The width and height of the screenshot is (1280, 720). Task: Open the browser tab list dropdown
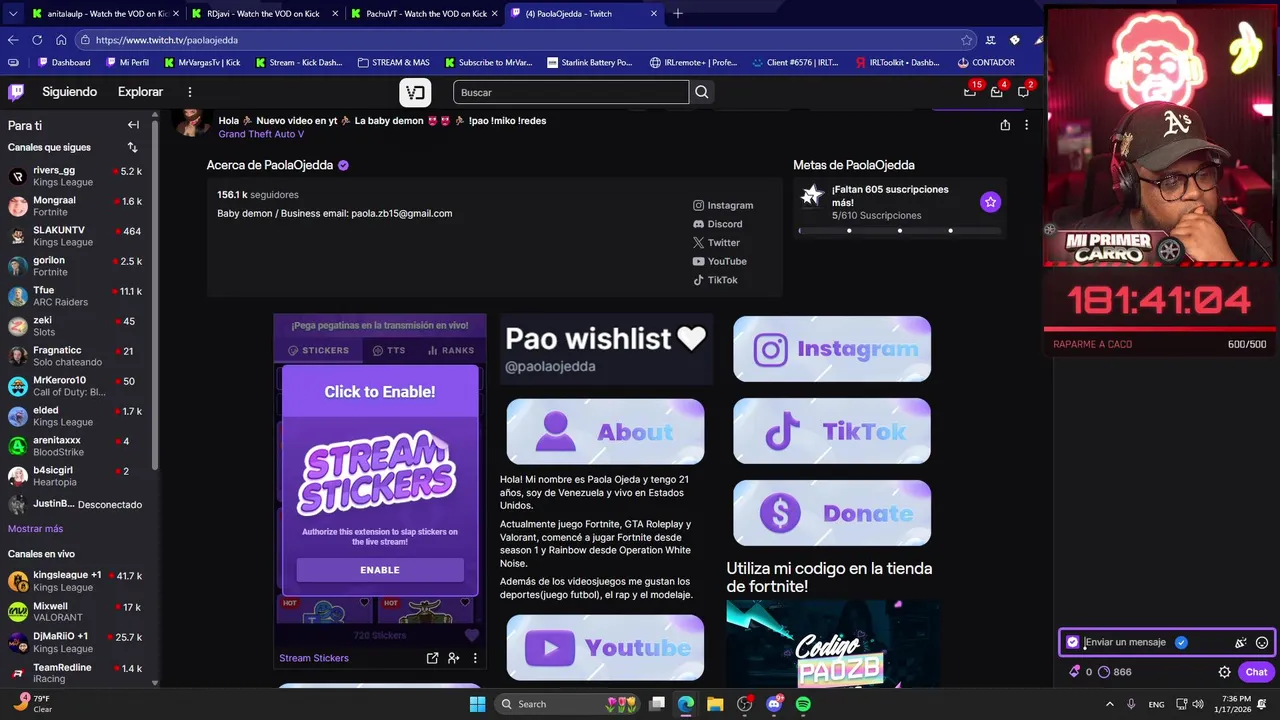(x=12, y=14)
